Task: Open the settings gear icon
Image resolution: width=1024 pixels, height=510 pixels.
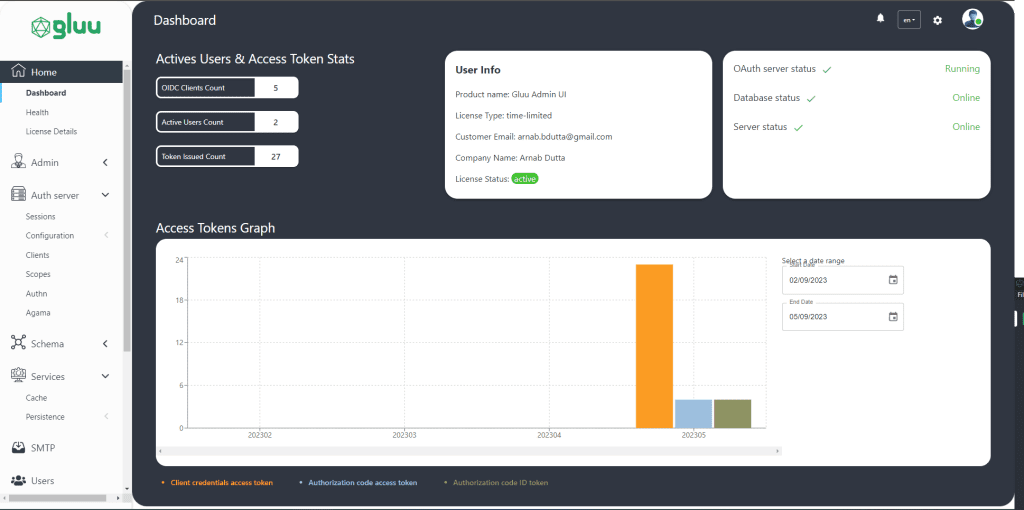Action: (x=937, y=20)
